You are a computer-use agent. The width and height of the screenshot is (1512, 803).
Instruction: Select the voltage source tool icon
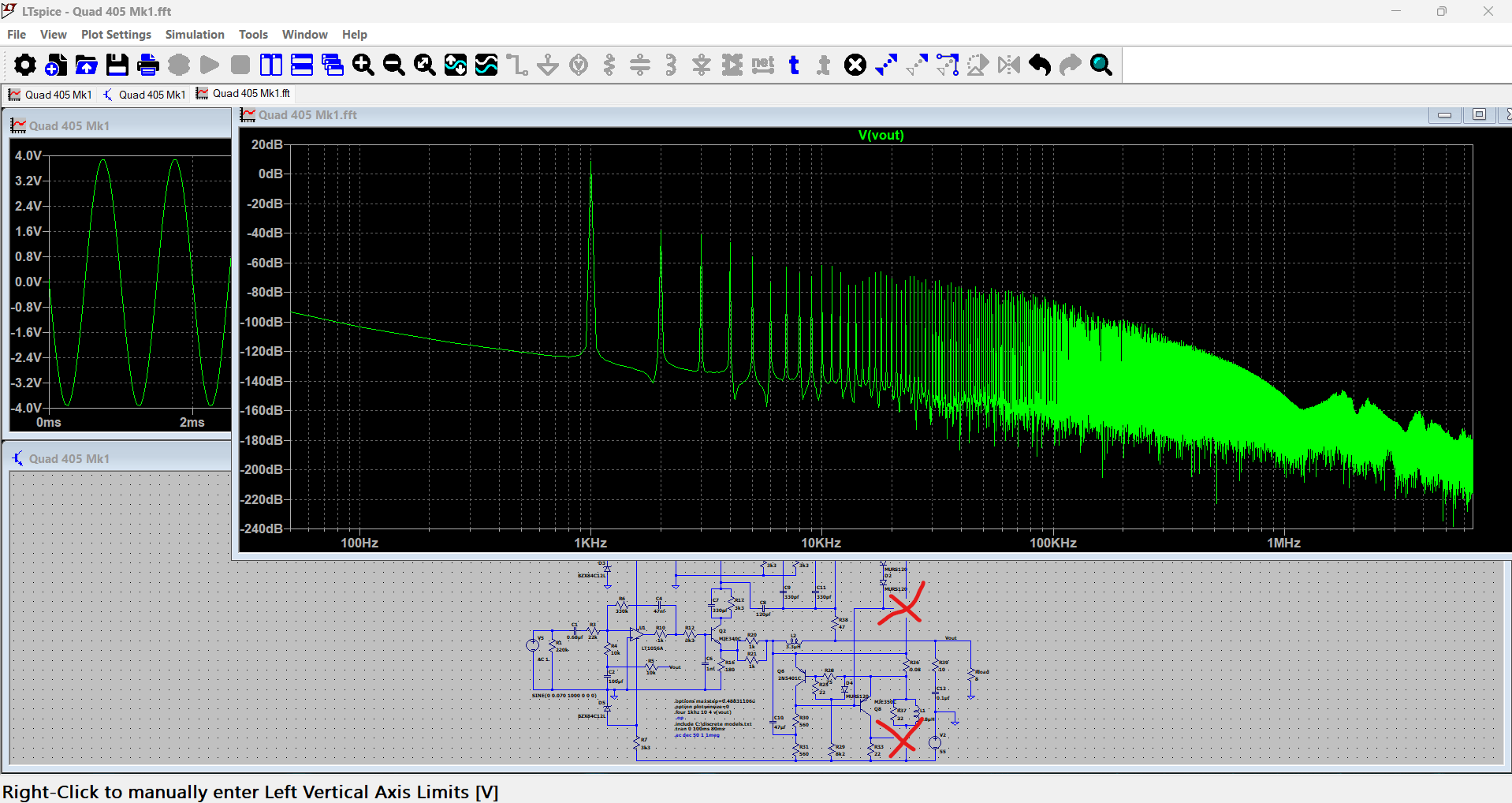pyautogui.click(x=579, y=65)
